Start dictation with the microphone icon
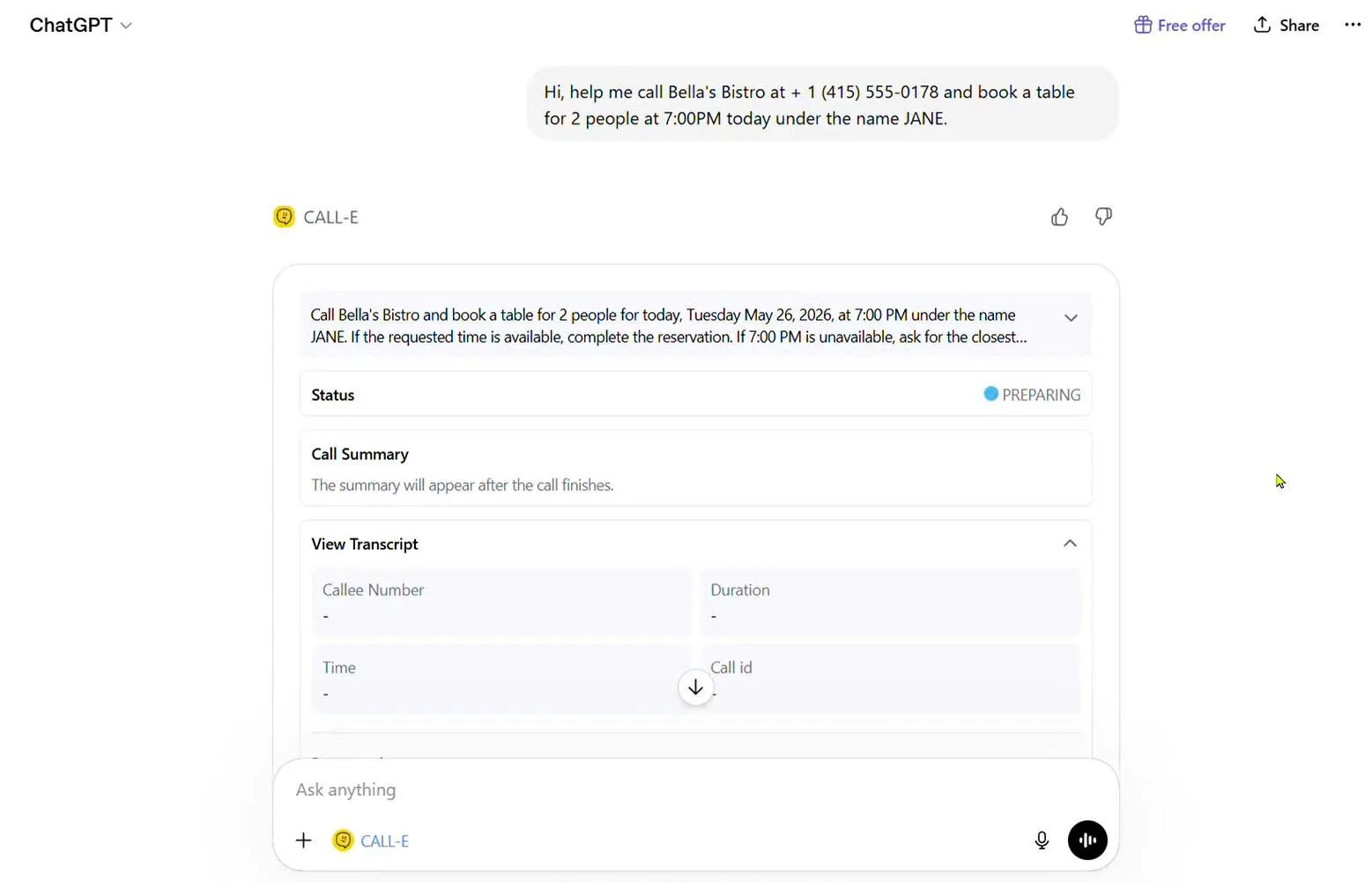 pos(1042,841)
